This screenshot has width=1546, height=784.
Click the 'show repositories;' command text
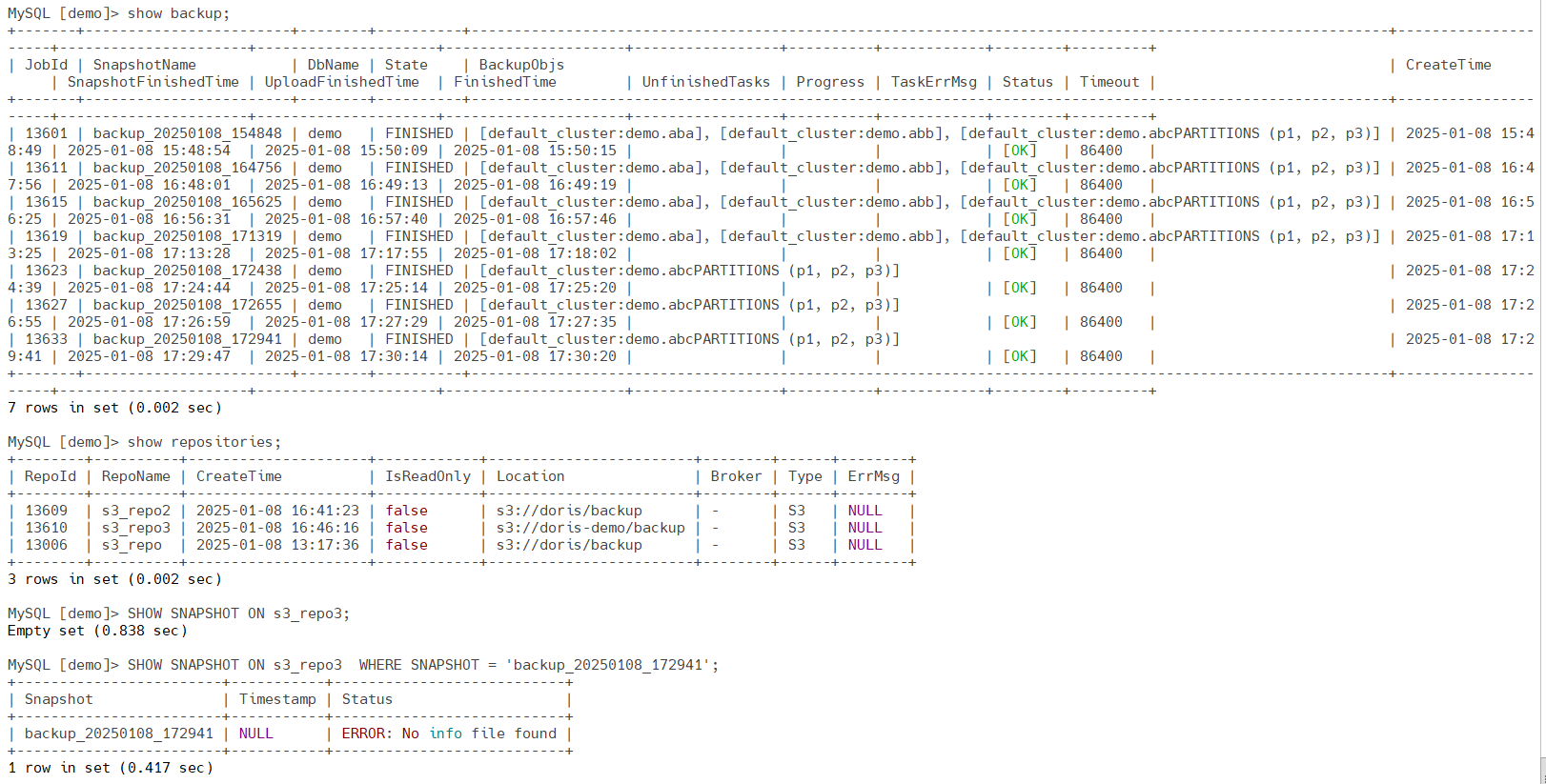(x=204, y=442)
